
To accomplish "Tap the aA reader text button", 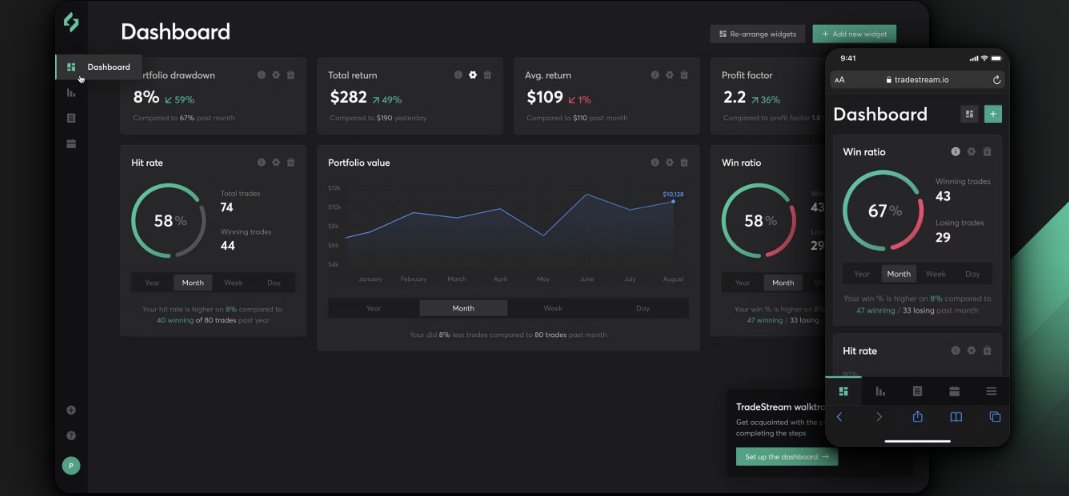I will coord(839,80).
